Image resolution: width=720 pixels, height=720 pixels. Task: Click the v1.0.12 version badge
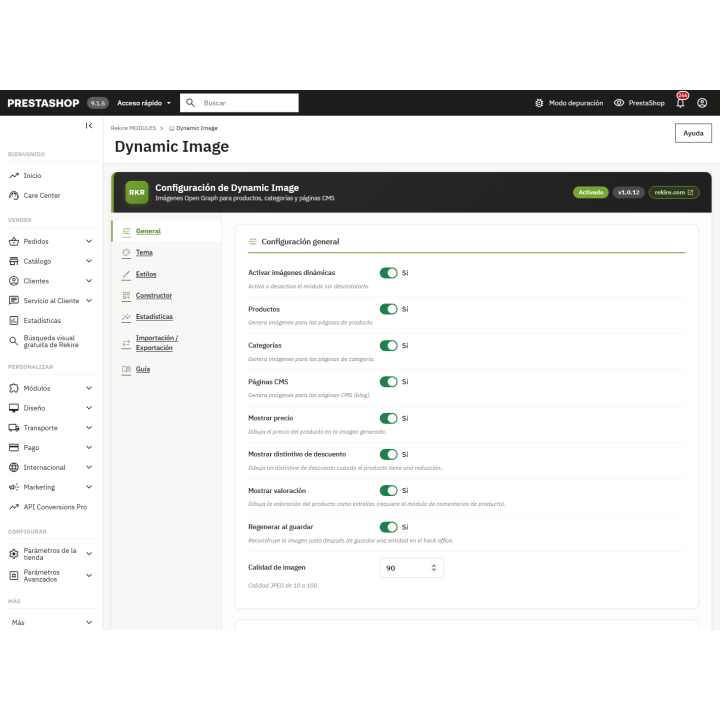(x=629, y=192)
